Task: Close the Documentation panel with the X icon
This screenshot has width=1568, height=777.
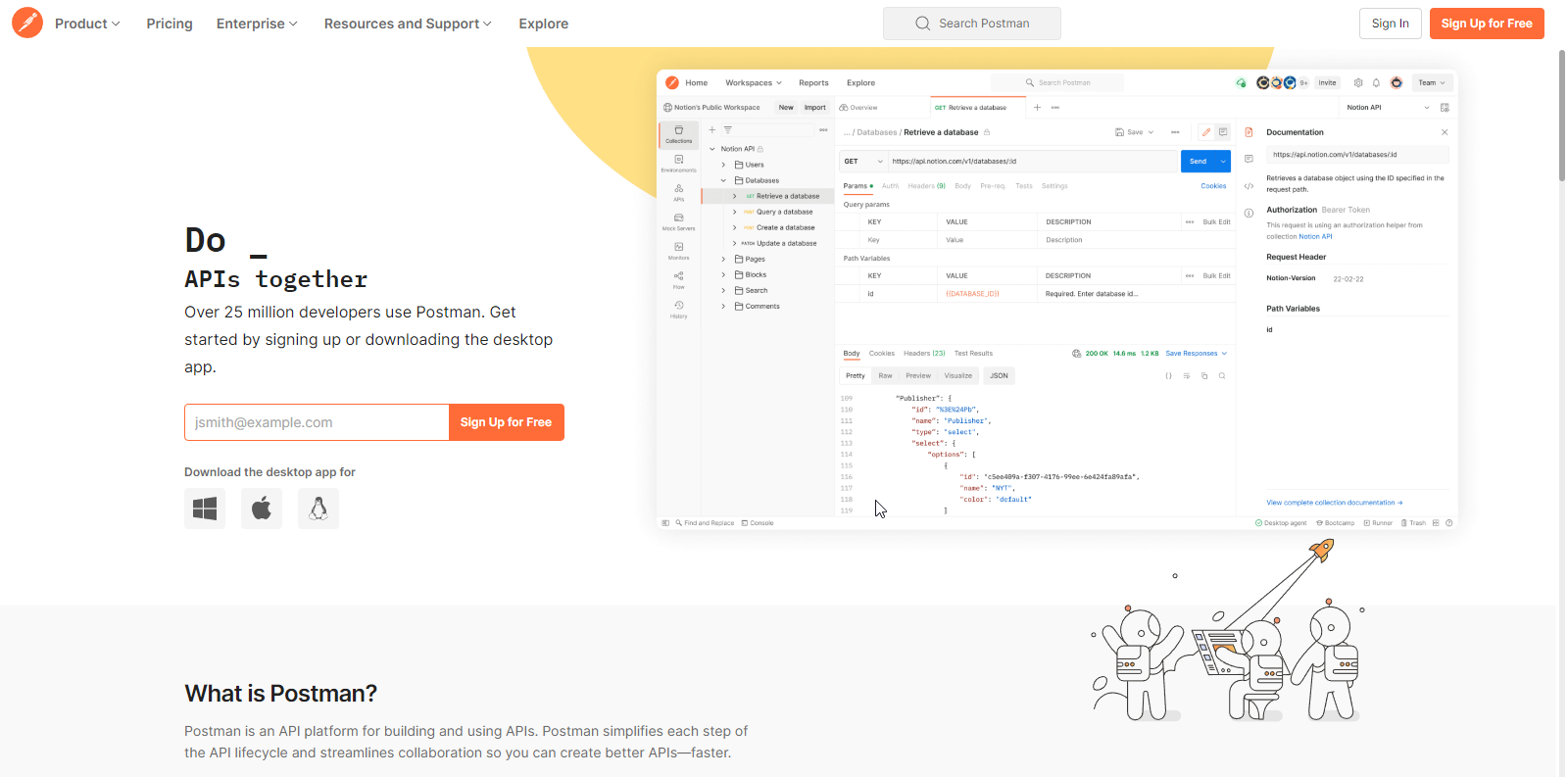Action: coord(1445,132)
